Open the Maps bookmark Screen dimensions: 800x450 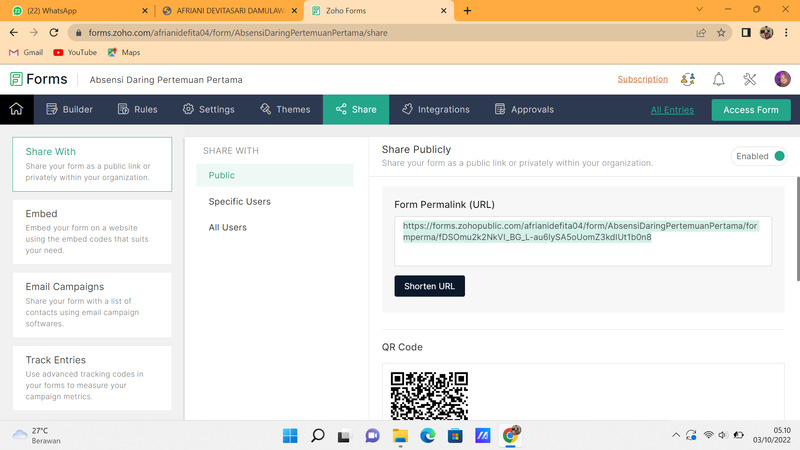pyautogui.click(x=124, y=53)
